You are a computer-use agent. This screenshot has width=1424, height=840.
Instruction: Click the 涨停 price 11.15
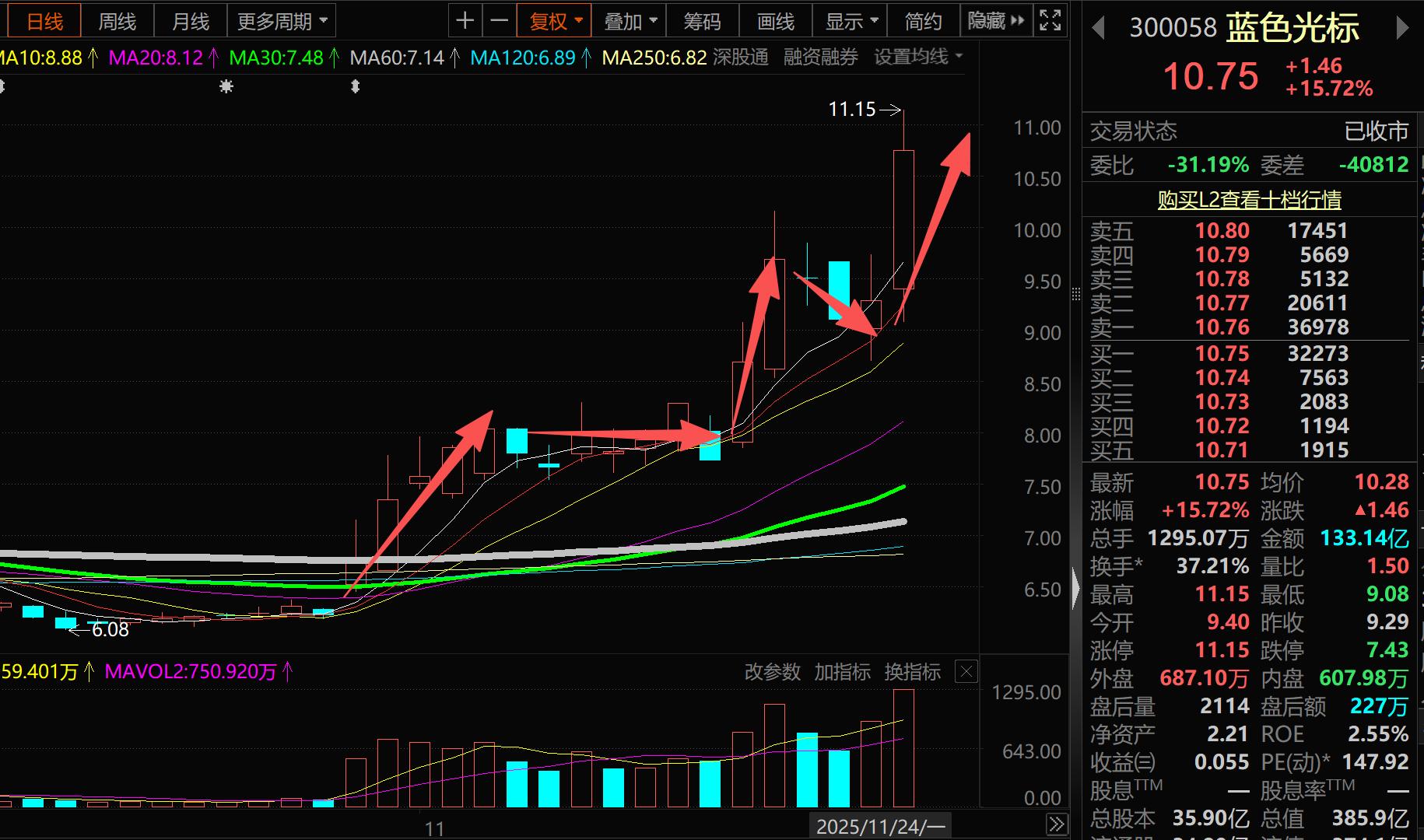coord(1222,650)
